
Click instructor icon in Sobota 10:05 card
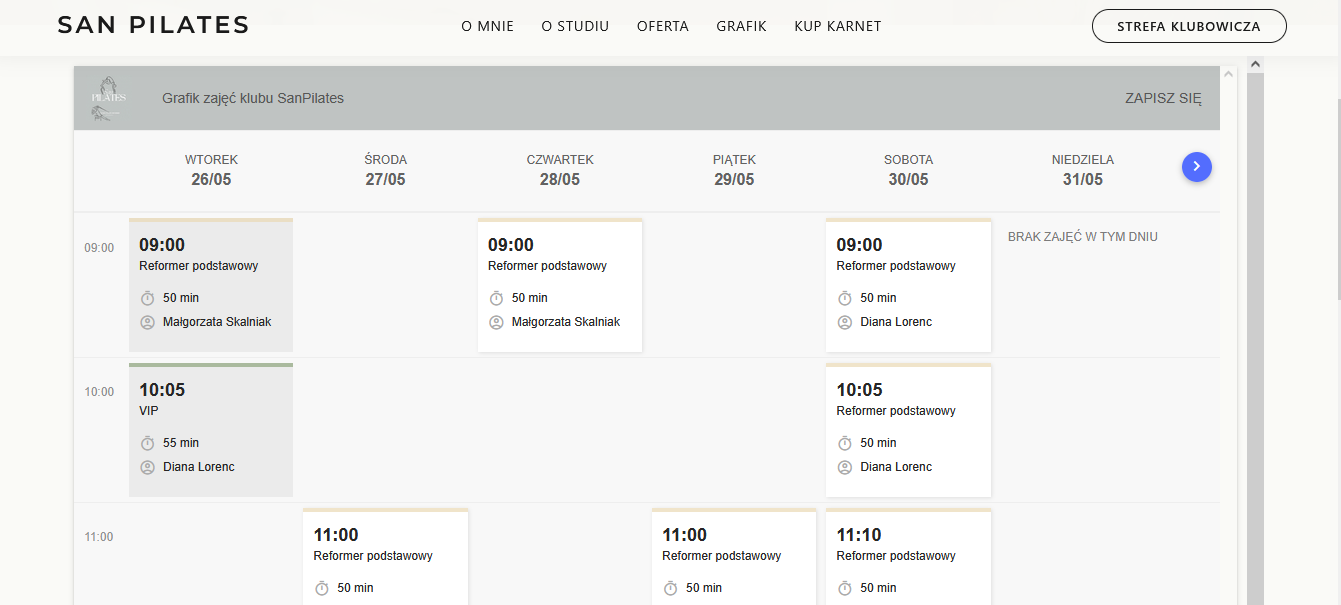point(845,467)
